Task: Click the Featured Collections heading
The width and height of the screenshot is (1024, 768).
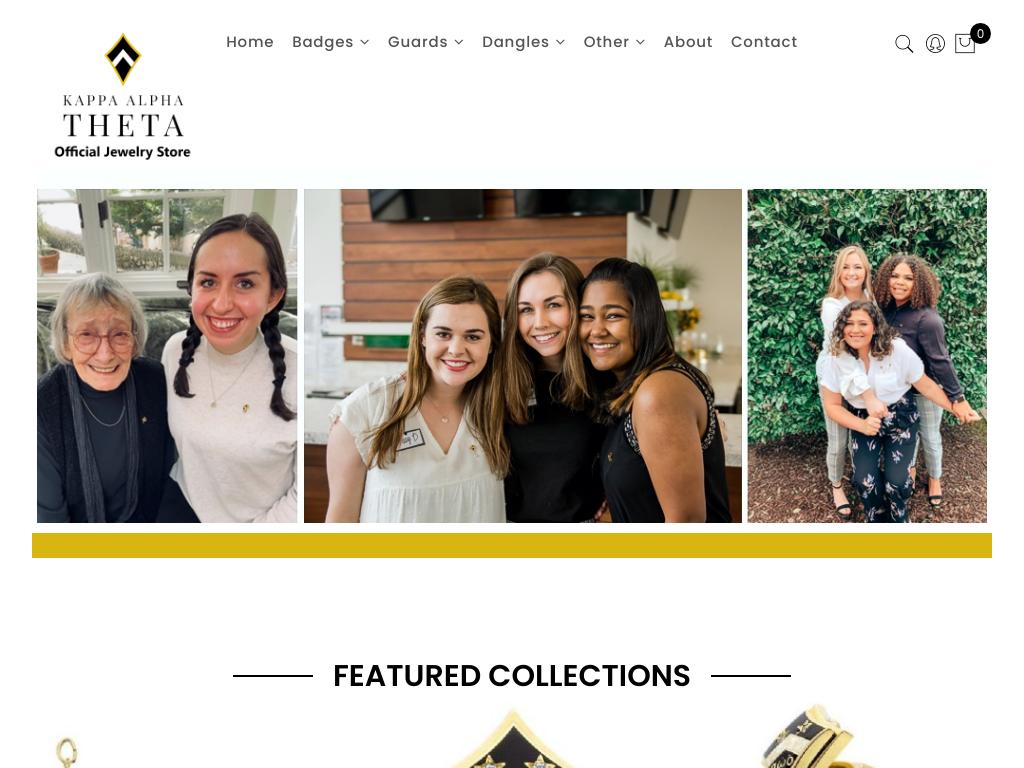Action: (512, 676)
